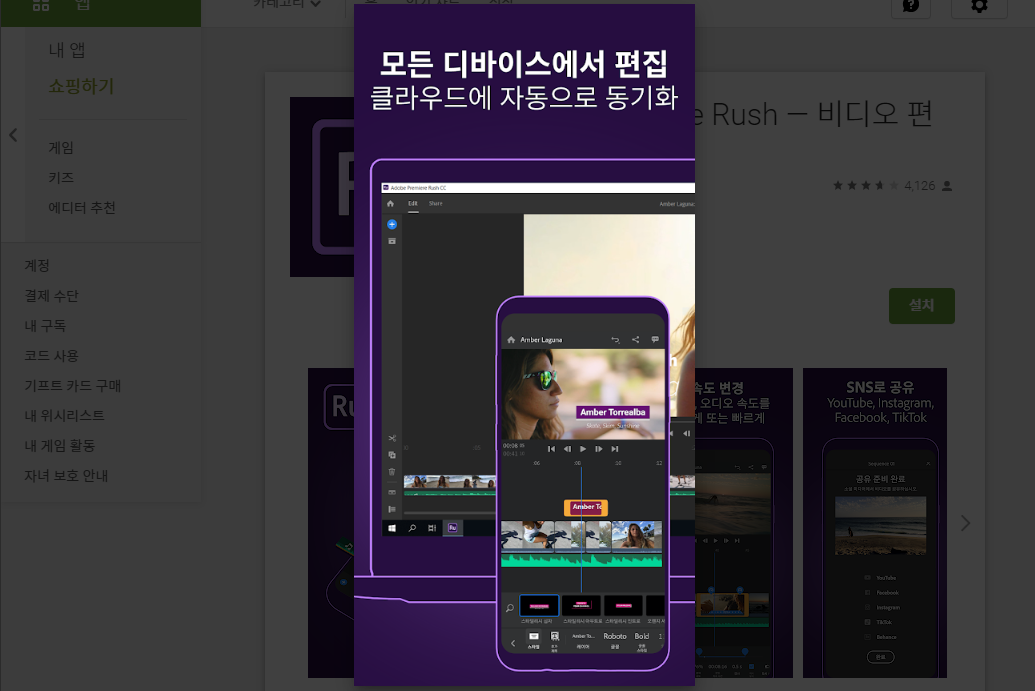
Task: Open the help icon in top bar
Action: (x=911, y=7)
